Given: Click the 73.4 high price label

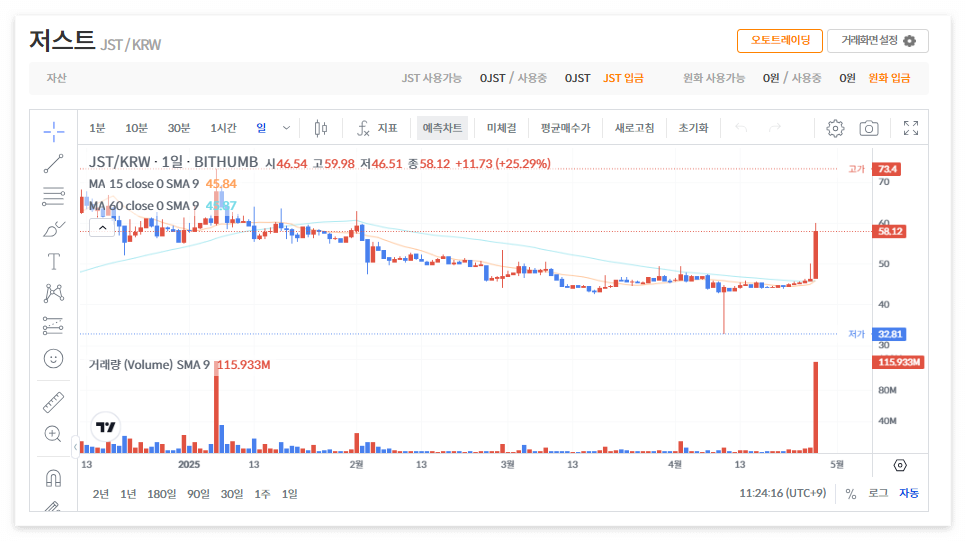Looking at the screenshot, I should click(x=887, y=169).
